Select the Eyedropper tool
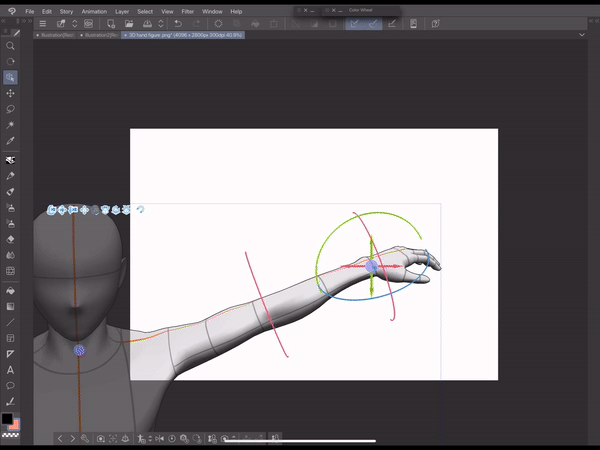This screenshot has width=600, height=450. pyautogui.click(x=10, y=141)
